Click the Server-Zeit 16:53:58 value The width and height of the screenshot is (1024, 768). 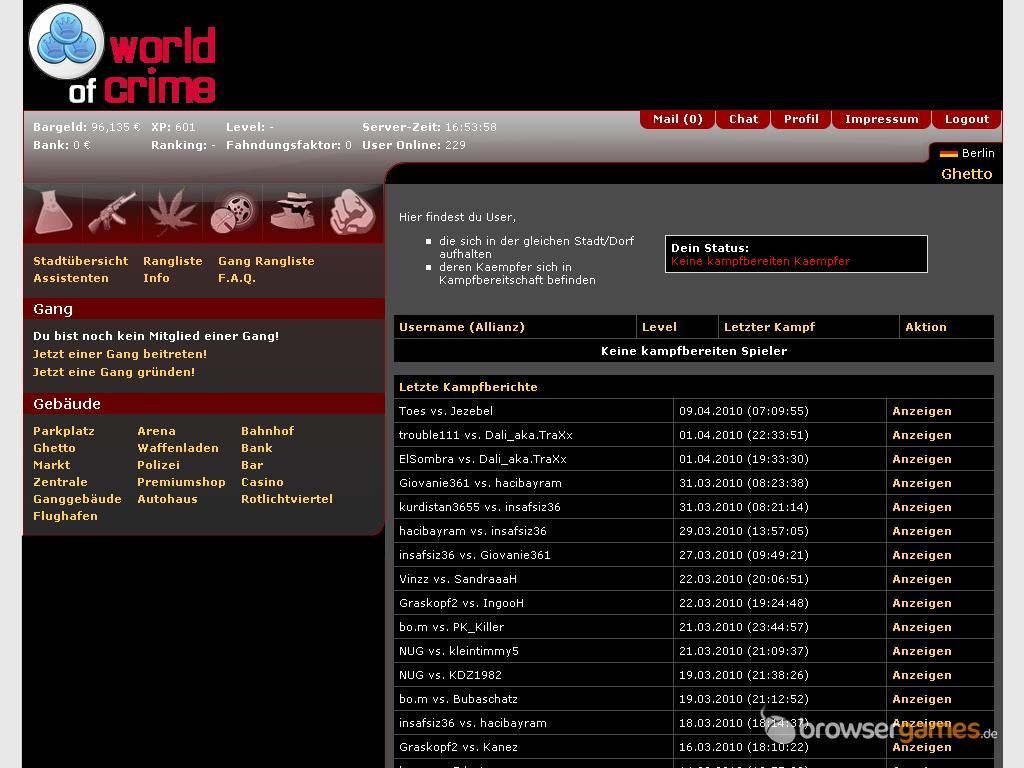[x=469, y=127]
